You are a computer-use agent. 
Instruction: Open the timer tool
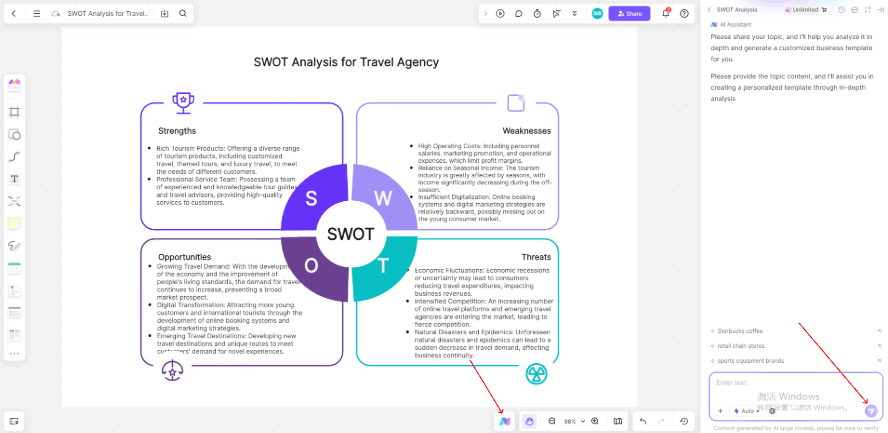click(x=537, y=14)
